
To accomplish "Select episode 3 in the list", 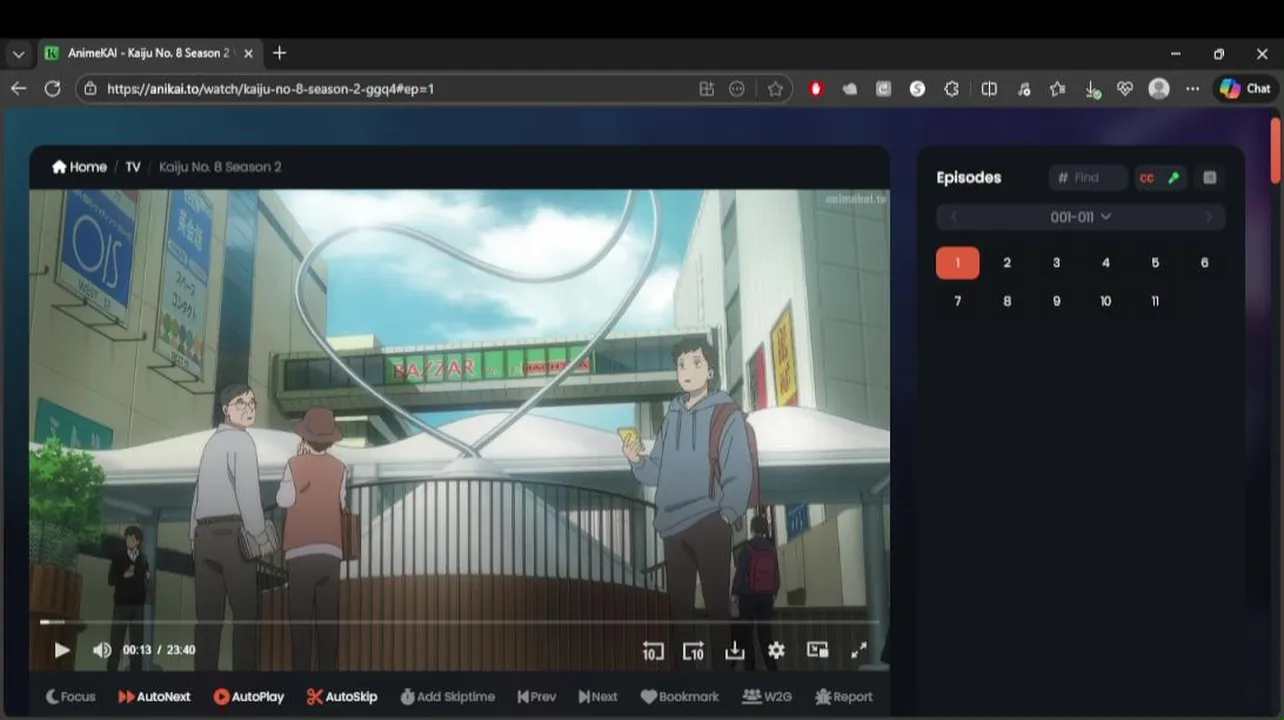I will (x=1056, y=263).
